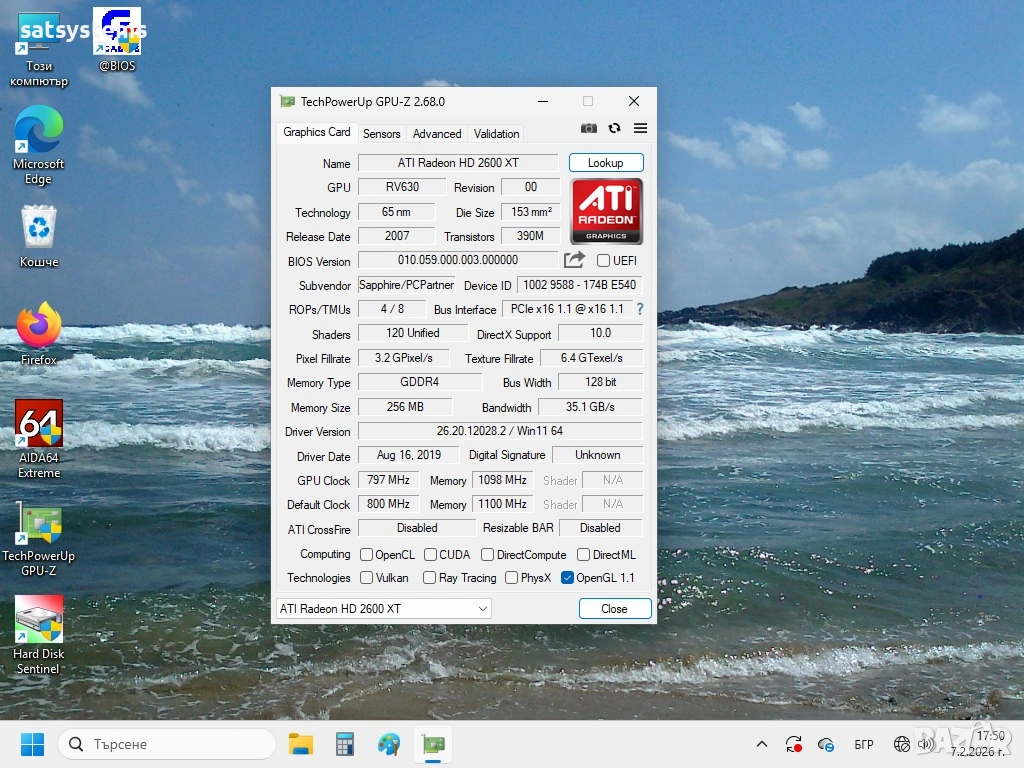Click the Firefox desktop icon

coord(39,326)
